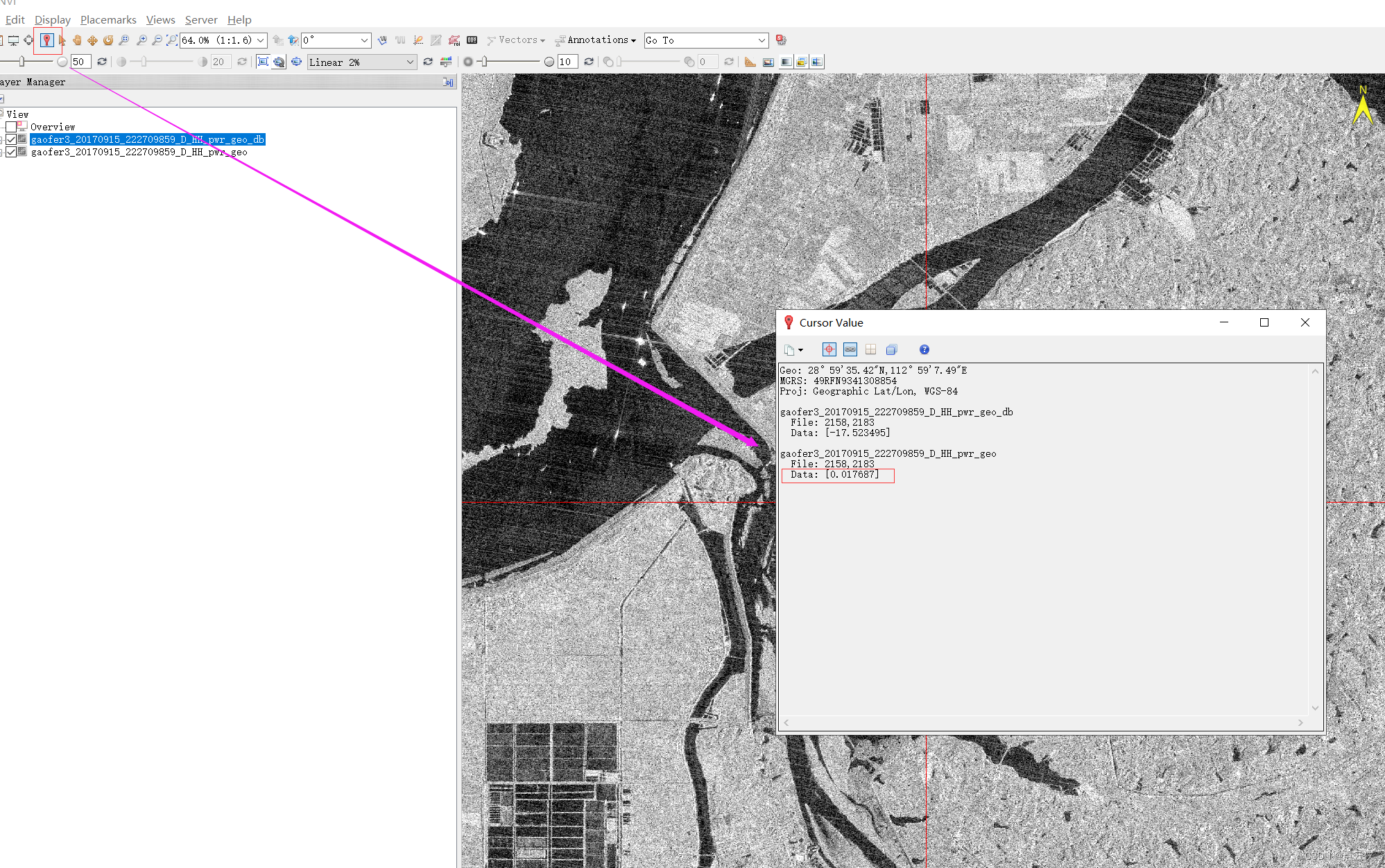
Task: Open the Placemarks menu
Action: pyautogui.click(x=108, y=19)
